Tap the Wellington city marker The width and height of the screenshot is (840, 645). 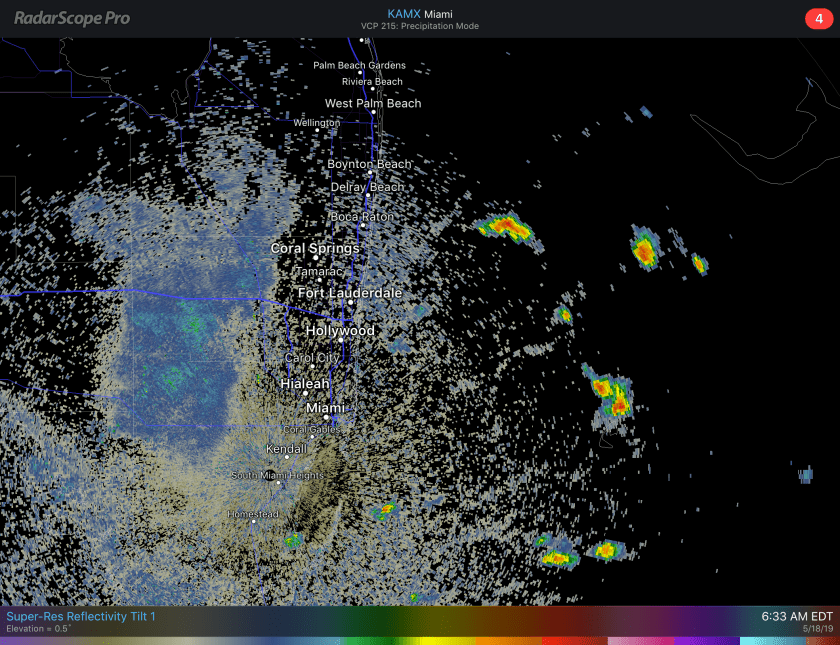(x=318, y=129)
